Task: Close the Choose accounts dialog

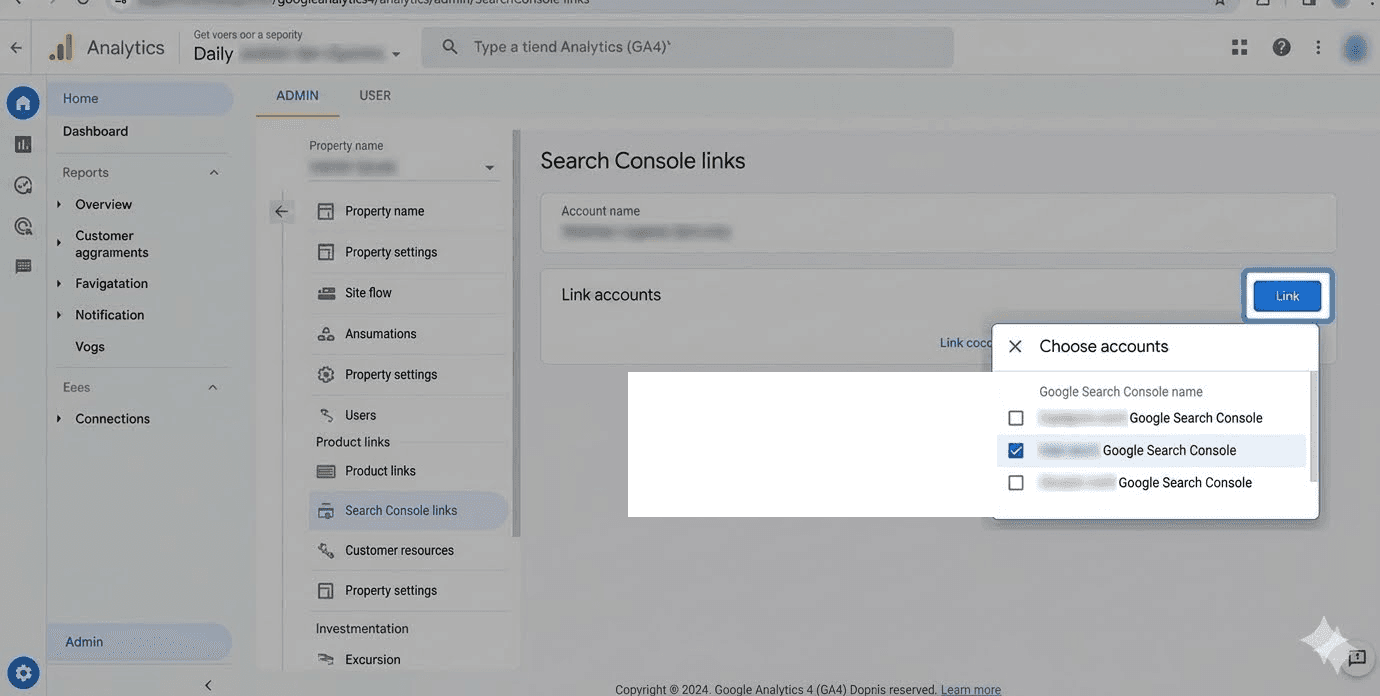Action: [x=1015, y=346]
